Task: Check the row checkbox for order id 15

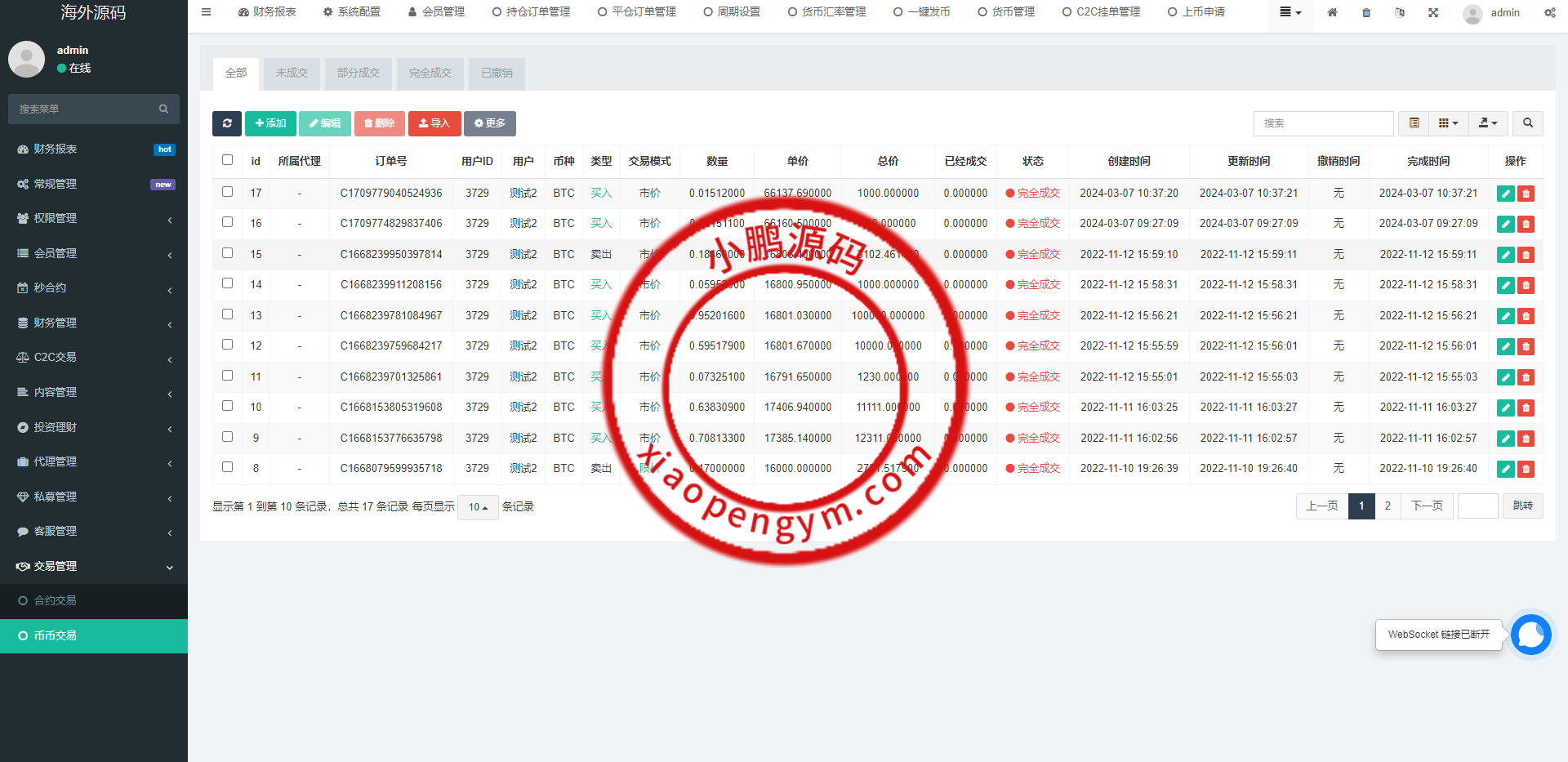Action: click(x=227, y=254)
